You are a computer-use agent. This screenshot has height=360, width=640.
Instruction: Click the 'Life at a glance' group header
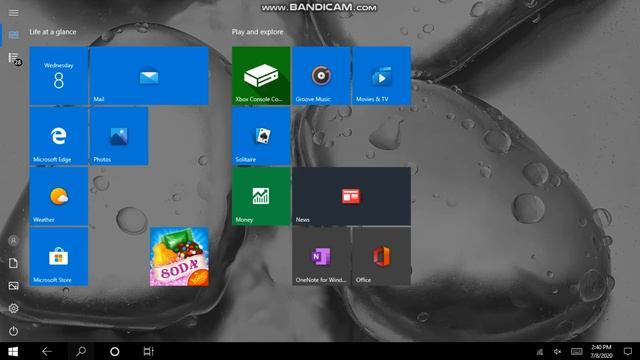[x=53, y=32]
